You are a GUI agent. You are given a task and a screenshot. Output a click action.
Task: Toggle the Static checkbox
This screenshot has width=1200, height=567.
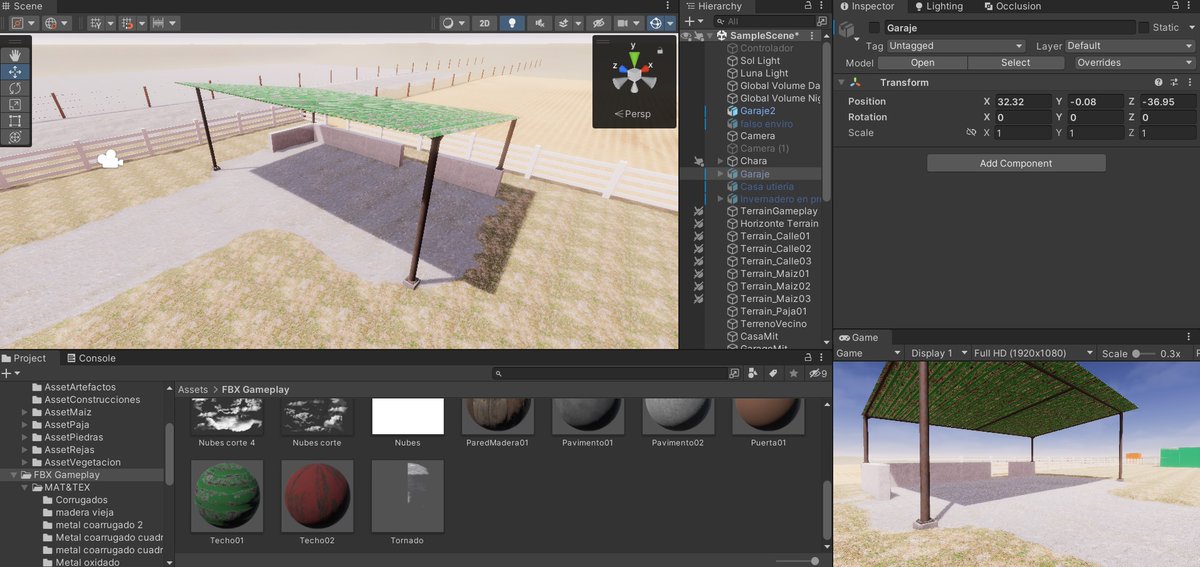pyautogui.click(x=1143, y=28)
